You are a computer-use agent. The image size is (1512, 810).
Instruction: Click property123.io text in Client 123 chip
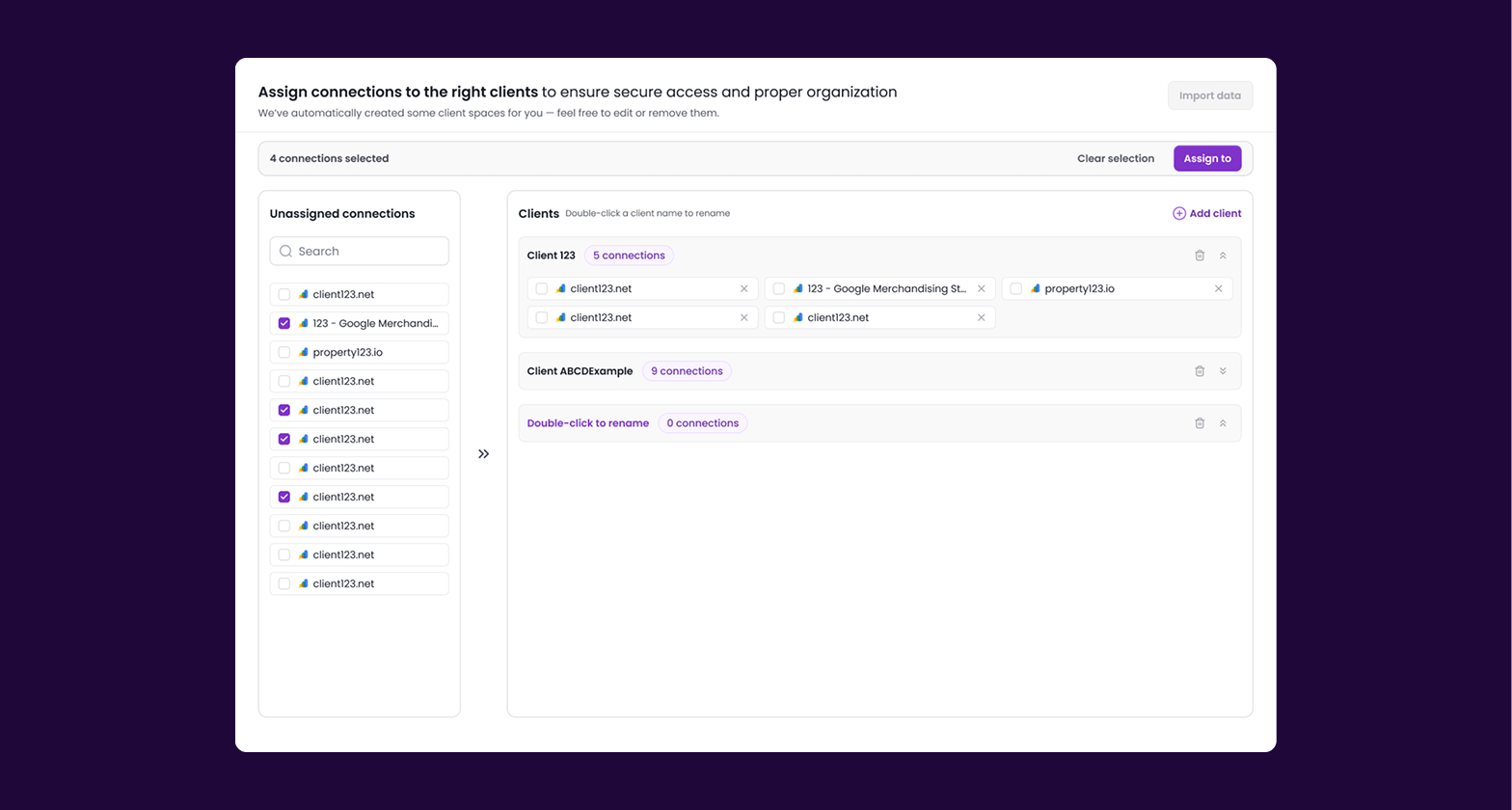1079,288
